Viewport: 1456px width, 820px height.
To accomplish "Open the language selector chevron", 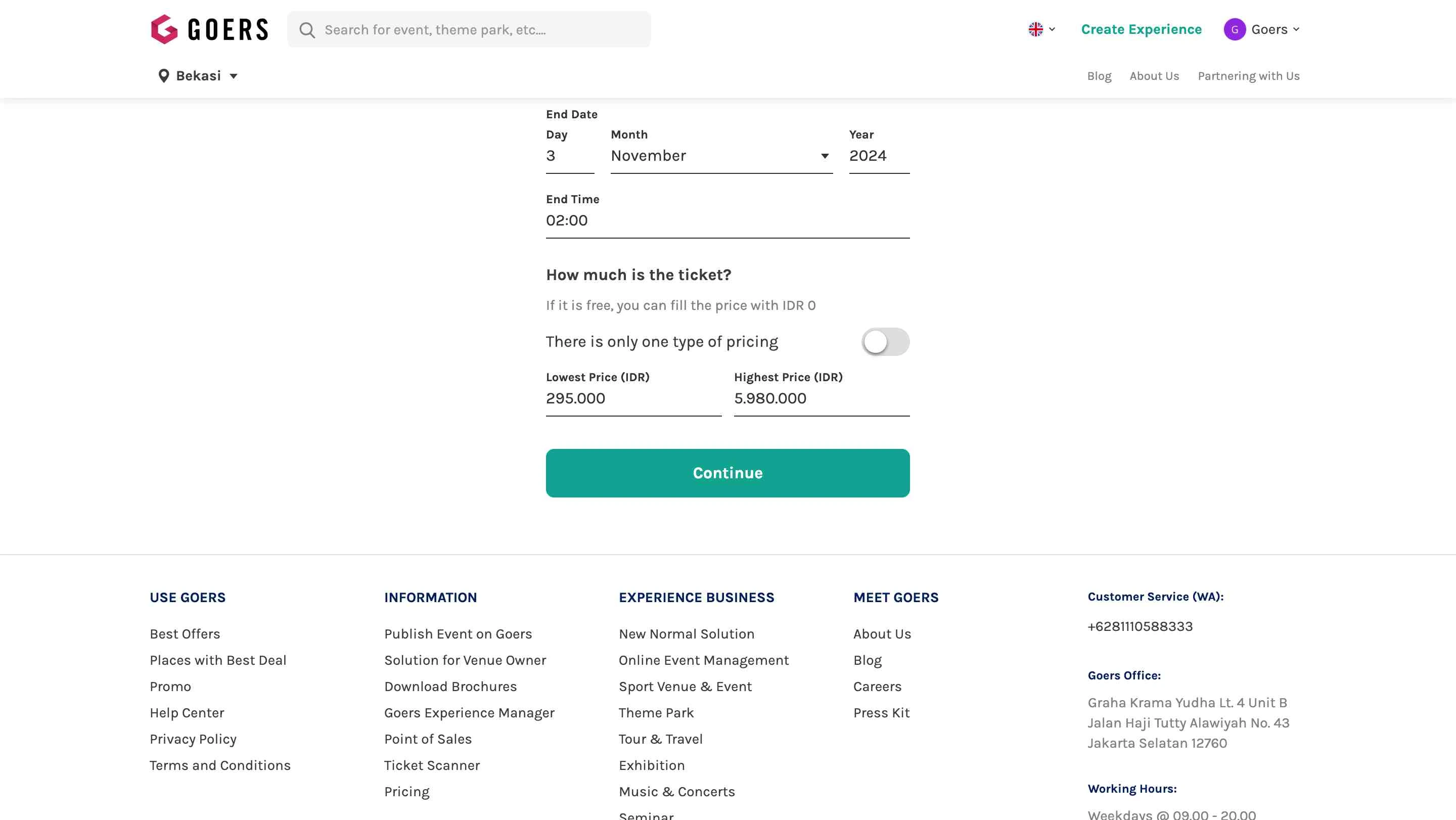I will (x=1052, y=29).
